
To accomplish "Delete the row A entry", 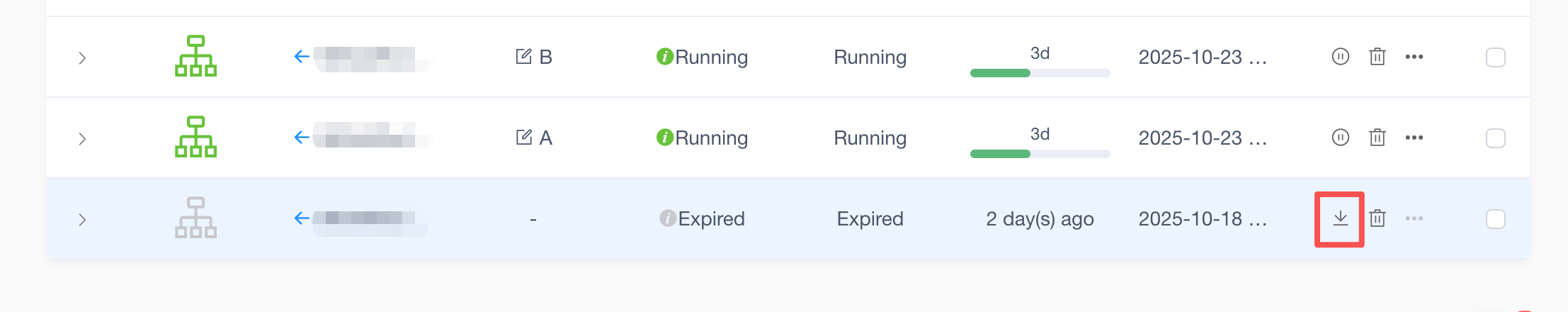I will tap(1377, 138).
